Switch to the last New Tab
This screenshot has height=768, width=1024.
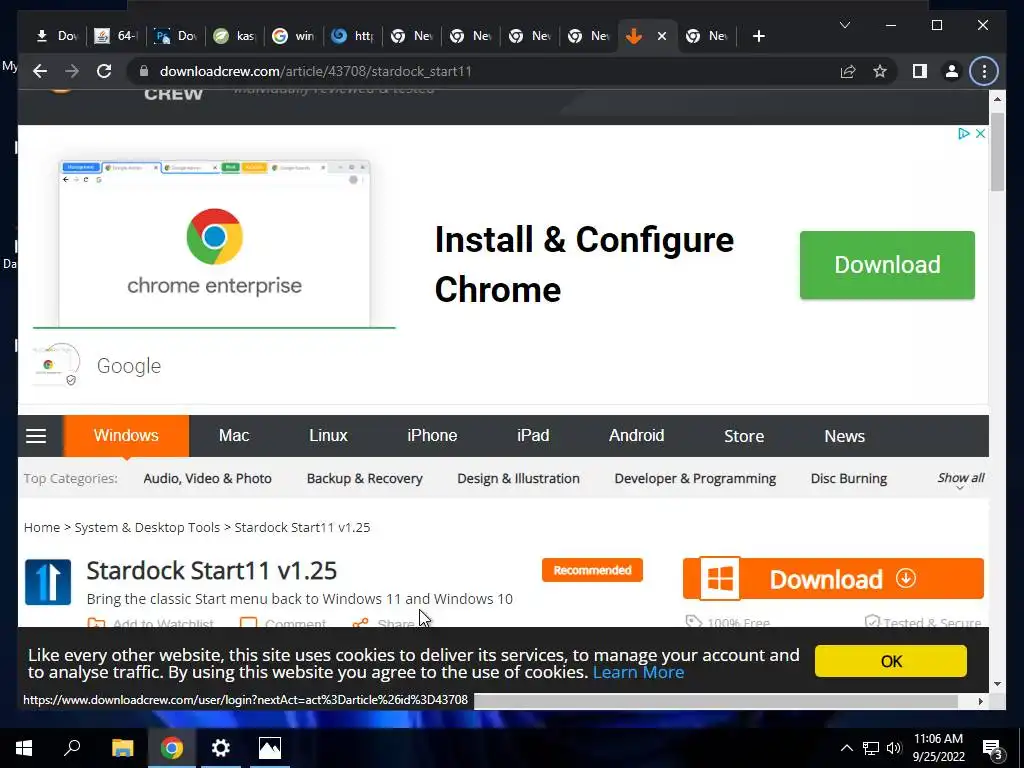click(x=707, y=36)
